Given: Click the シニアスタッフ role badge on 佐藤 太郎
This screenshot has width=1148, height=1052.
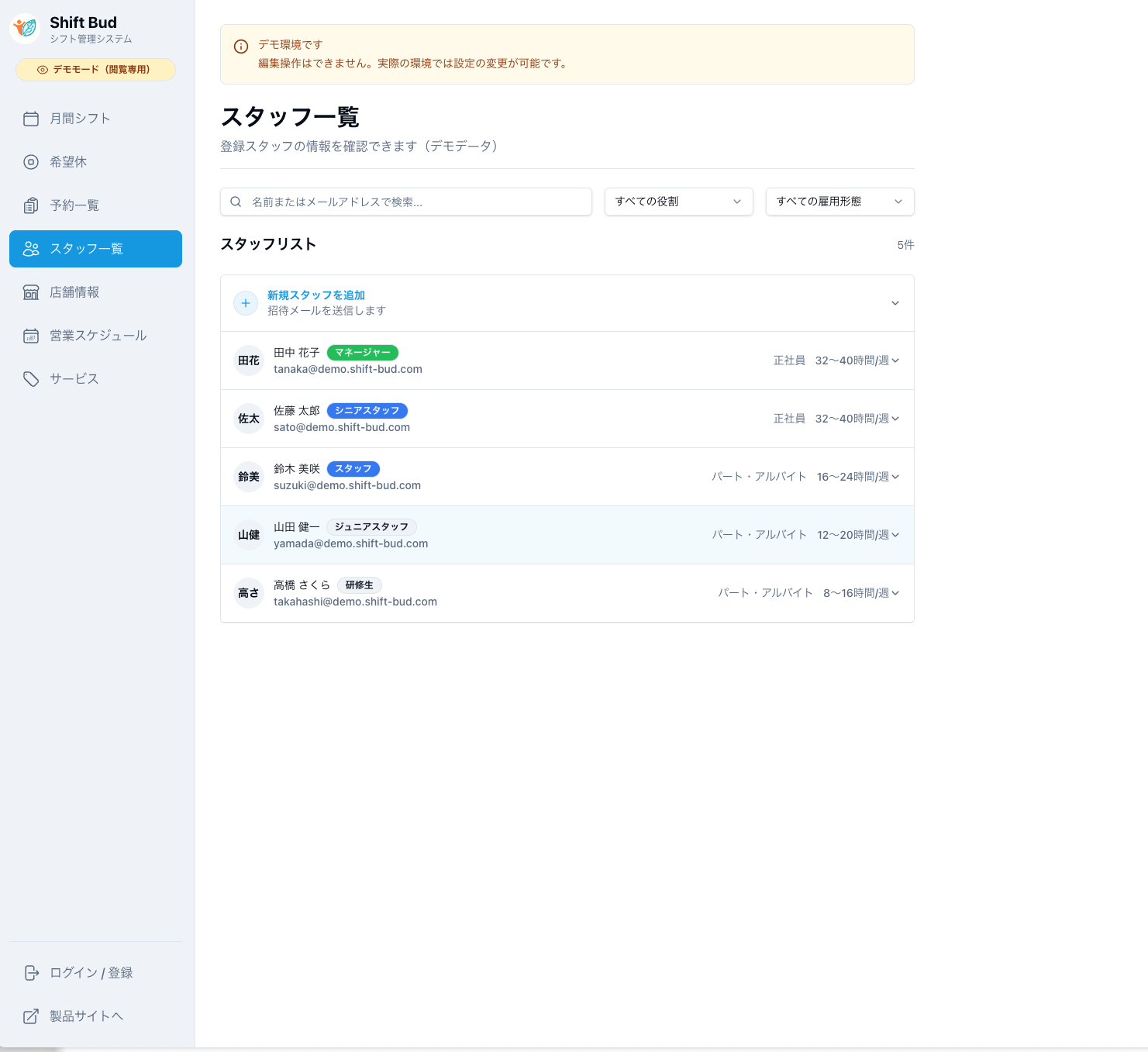Looking at the screenshot, I should point(367,410).
